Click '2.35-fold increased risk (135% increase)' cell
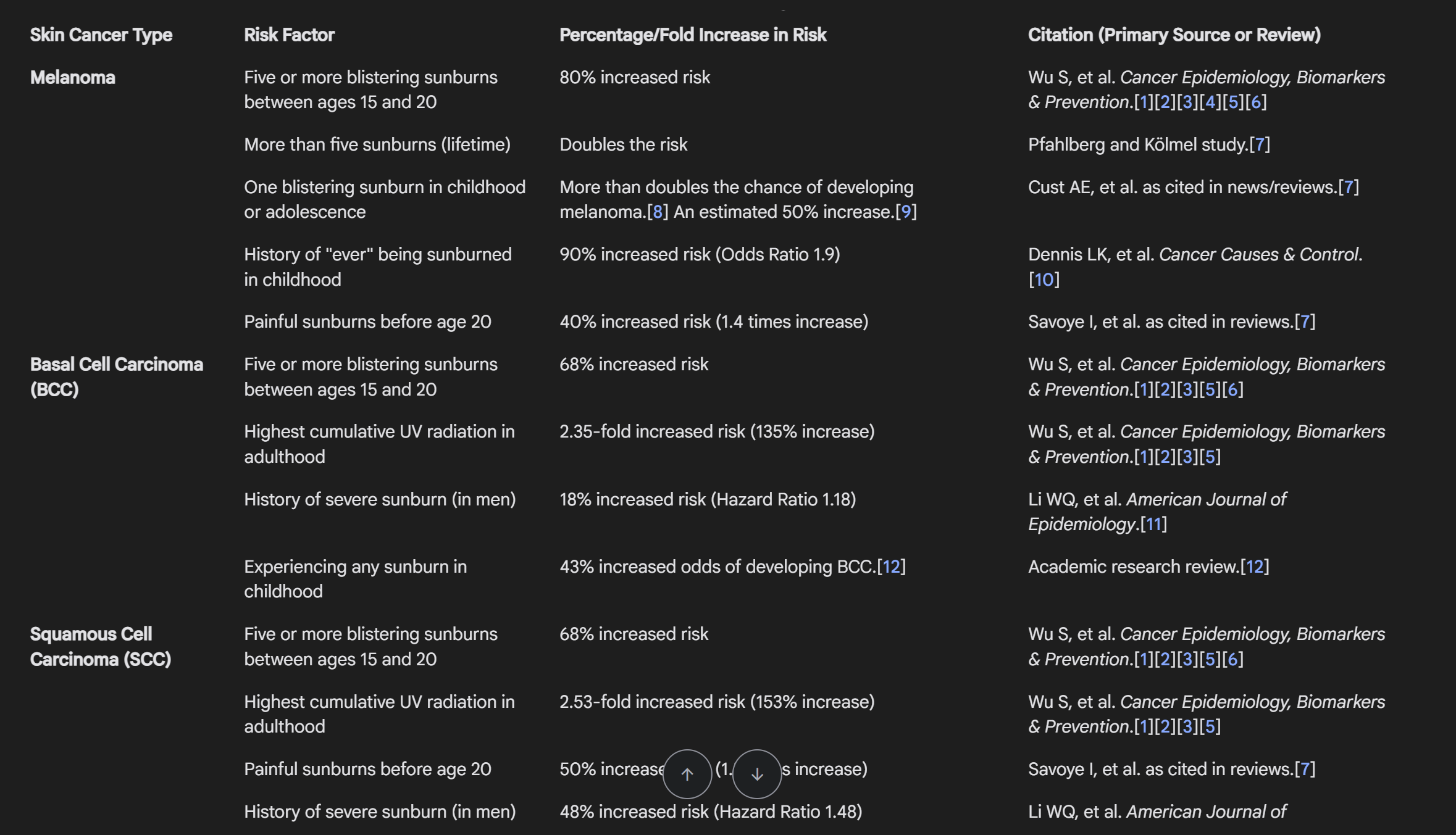The height and width of the screenshot is (835, 1456). 717,431
